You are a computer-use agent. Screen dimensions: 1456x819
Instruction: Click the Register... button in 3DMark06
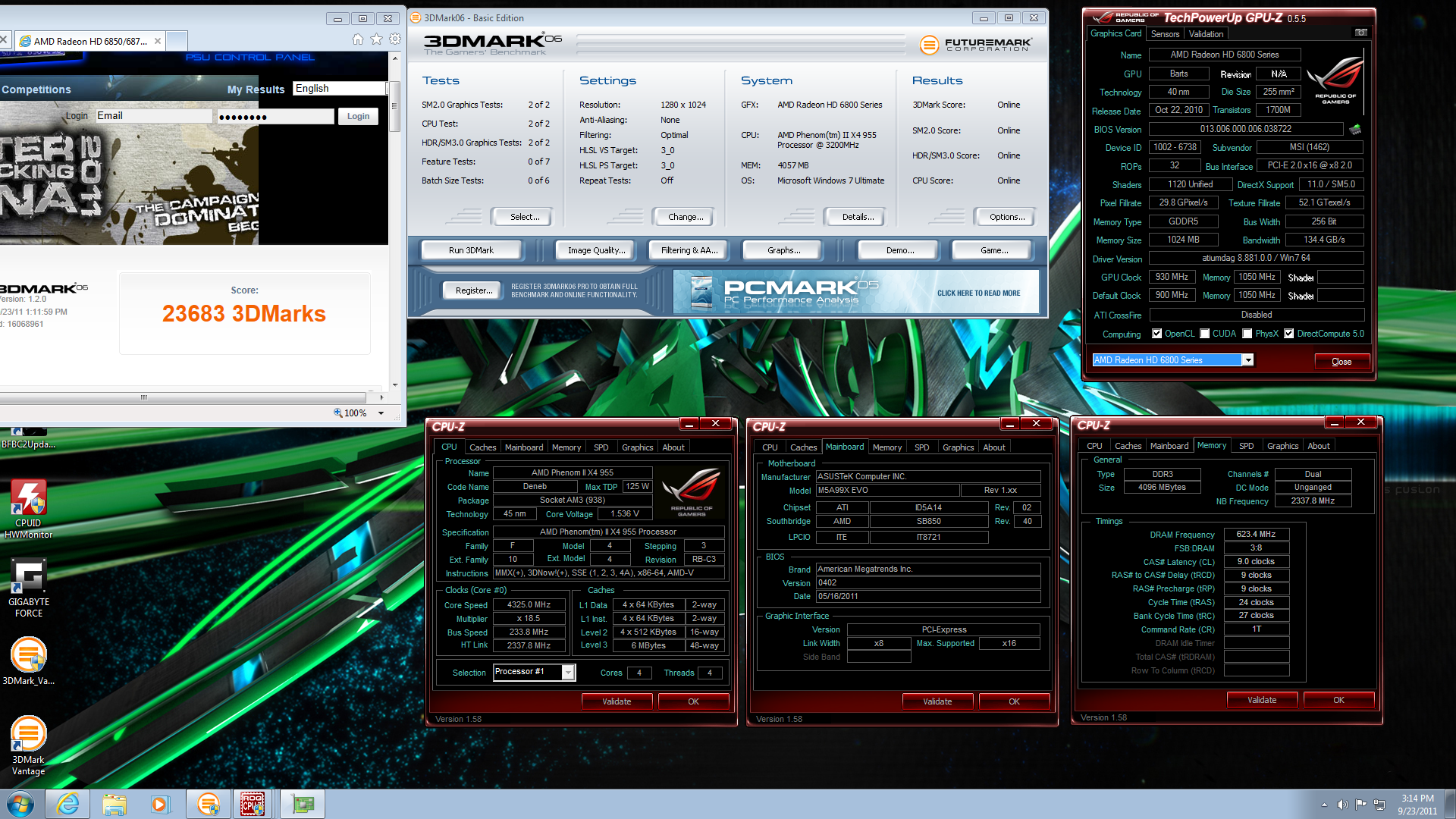[x=473, y=290]
